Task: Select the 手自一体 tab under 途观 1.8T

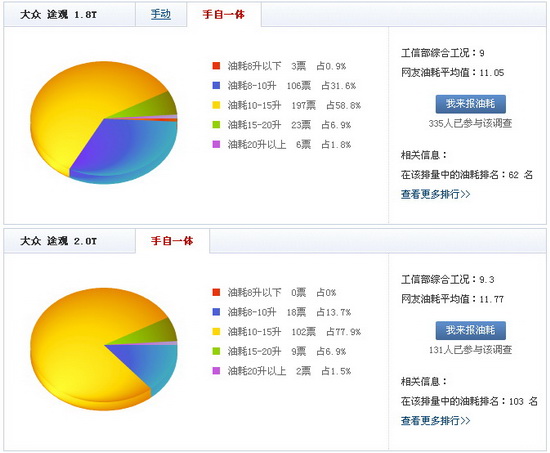Action: [223, 14]
